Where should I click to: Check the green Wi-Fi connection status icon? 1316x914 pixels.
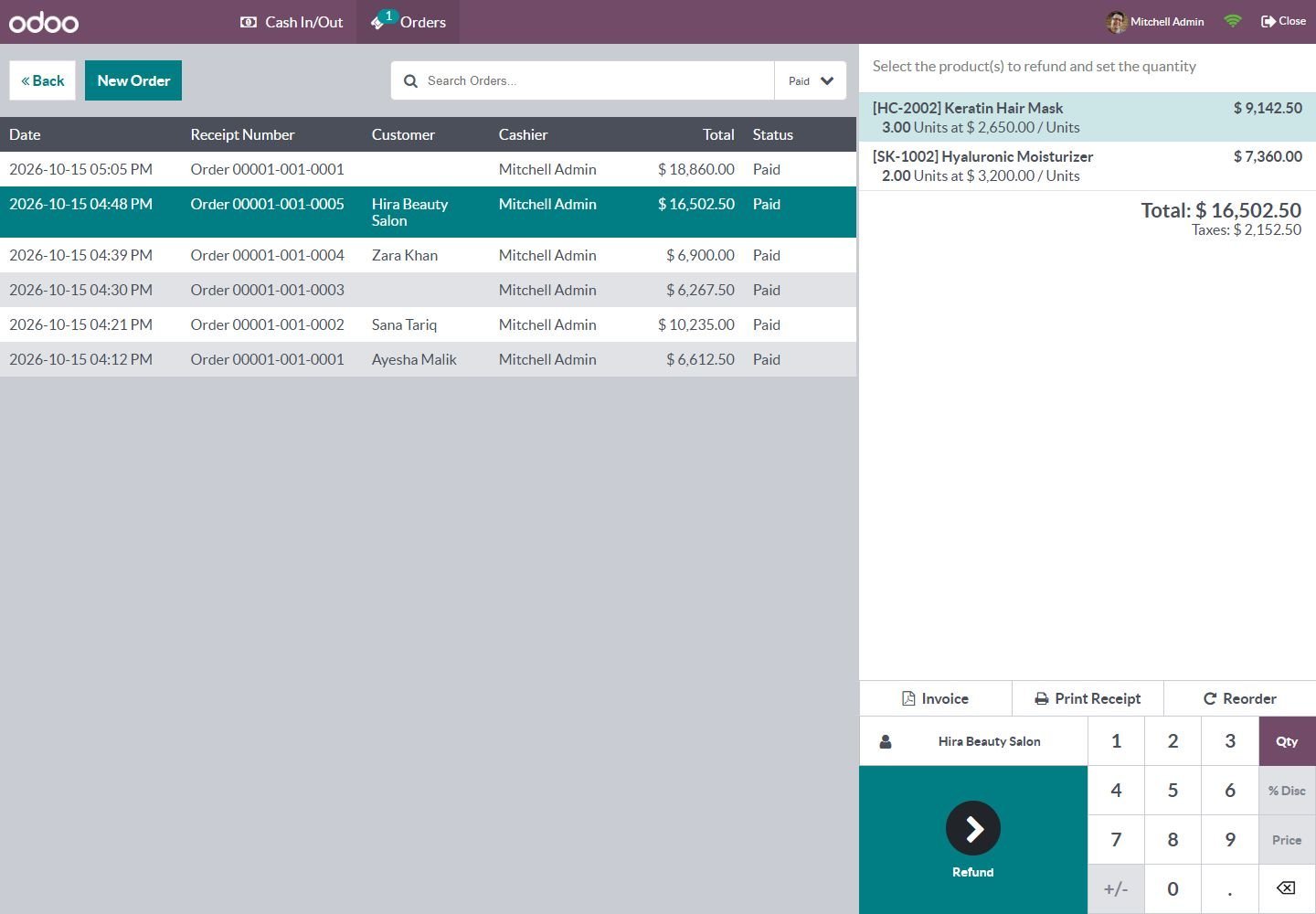[1233, 21]
